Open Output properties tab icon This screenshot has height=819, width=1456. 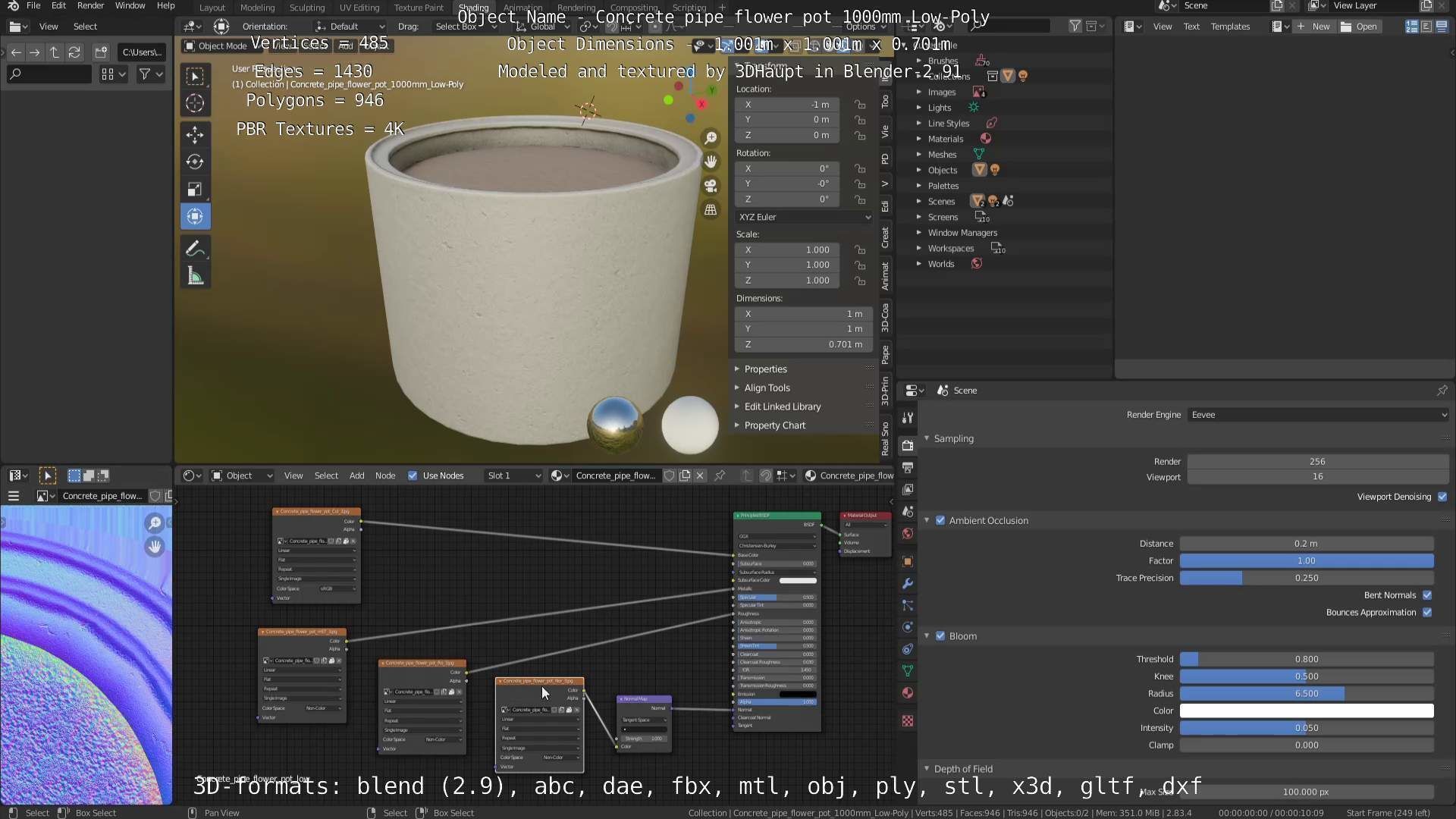908,467
